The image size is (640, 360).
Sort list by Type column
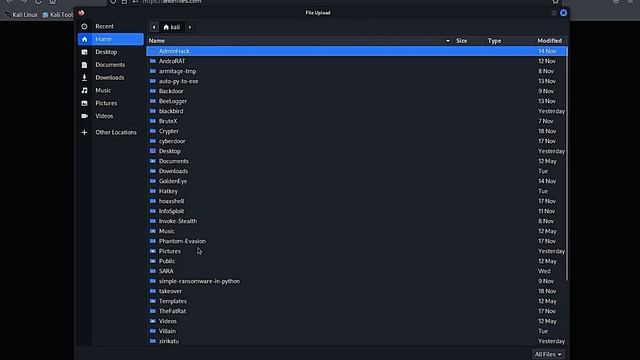(x=494, y=41)
